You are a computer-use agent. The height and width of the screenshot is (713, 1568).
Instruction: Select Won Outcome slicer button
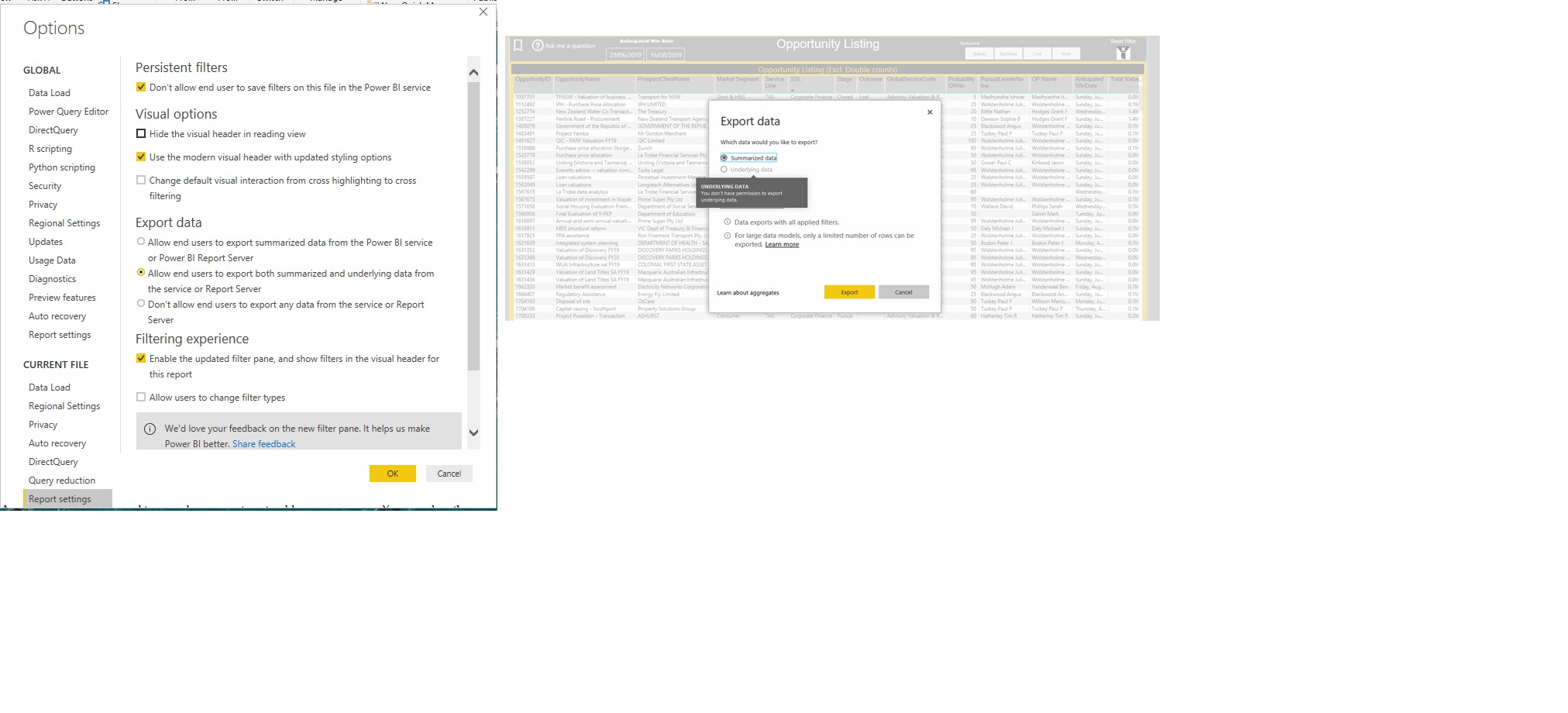1066,53
